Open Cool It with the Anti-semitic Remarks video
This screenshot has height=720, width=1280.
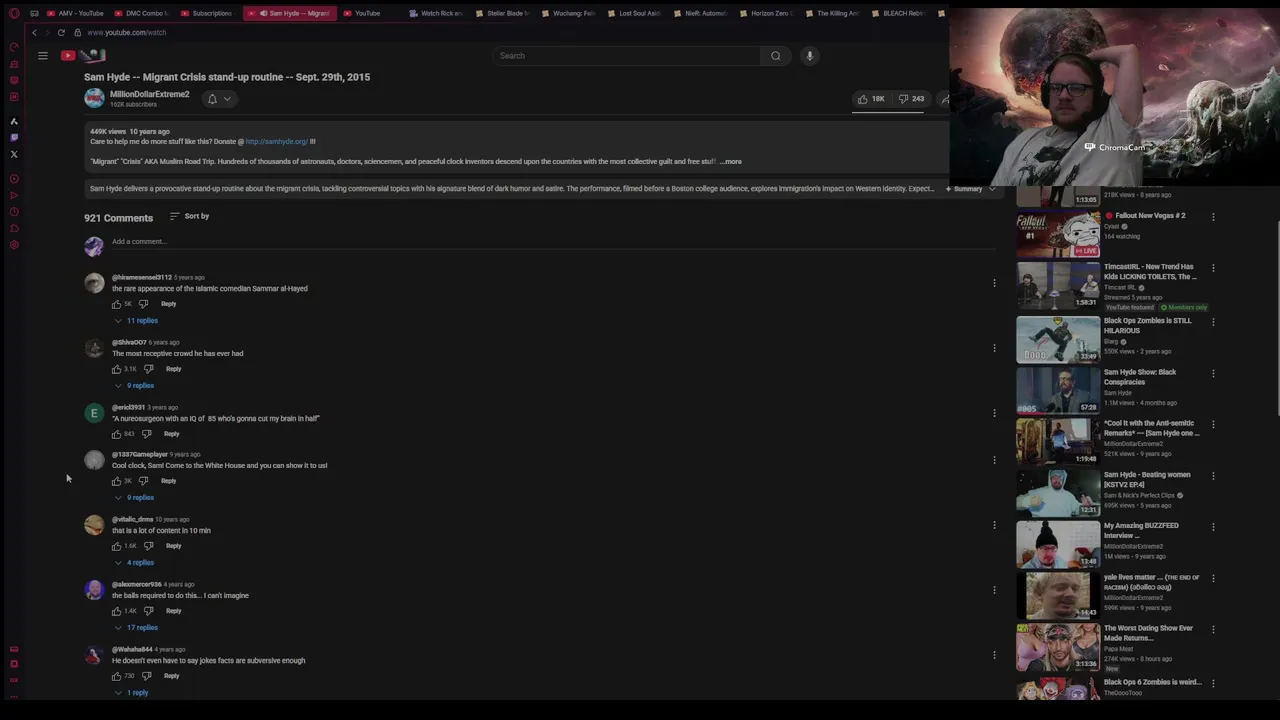[x=1151, y=428]
